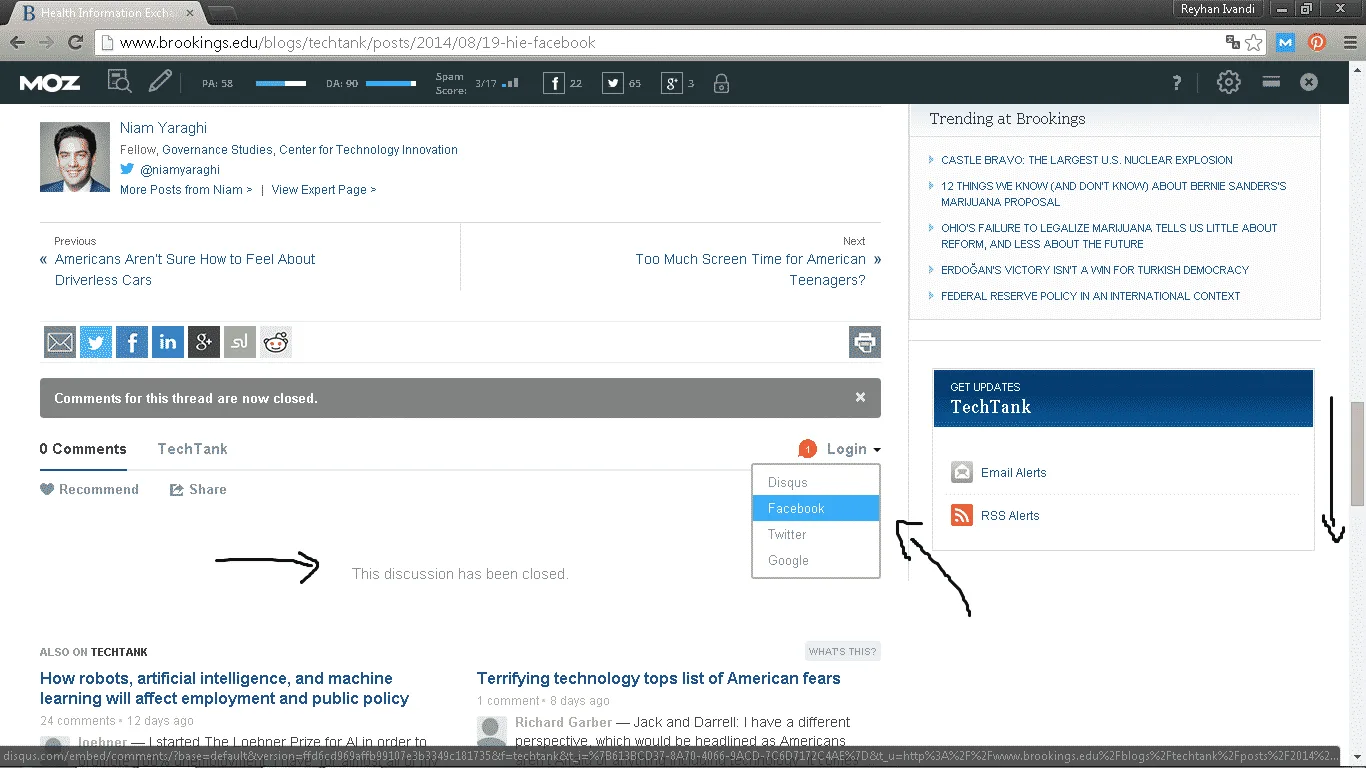The width and height of the screenshot is (1366, 768).
Task: Select the MozBar highlight pencil tool
Action: (x=160, y=82)
